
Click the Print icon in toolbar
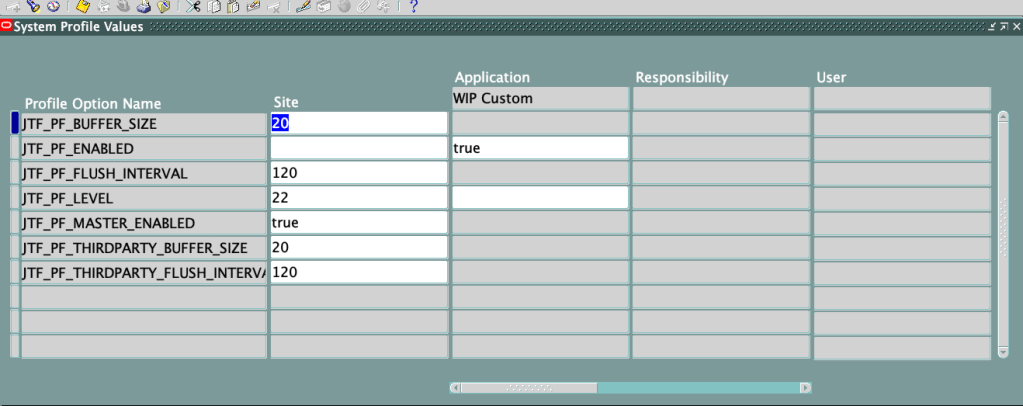(144, 6)
